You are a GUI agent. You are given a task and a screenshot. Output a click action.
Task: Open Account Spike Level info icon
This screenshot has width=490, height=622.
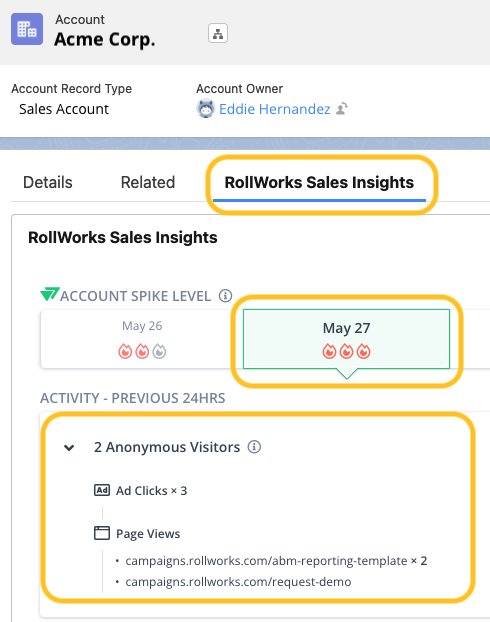(x=225, y=296)
